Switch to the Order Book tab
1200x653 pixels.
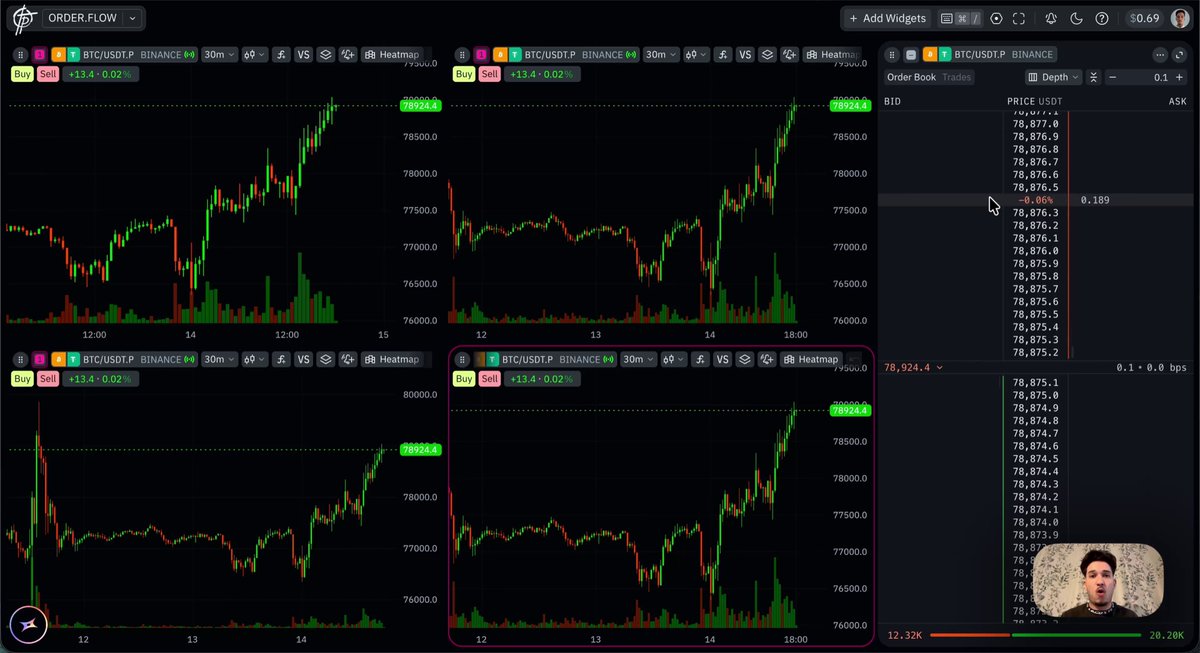(911, 77)
